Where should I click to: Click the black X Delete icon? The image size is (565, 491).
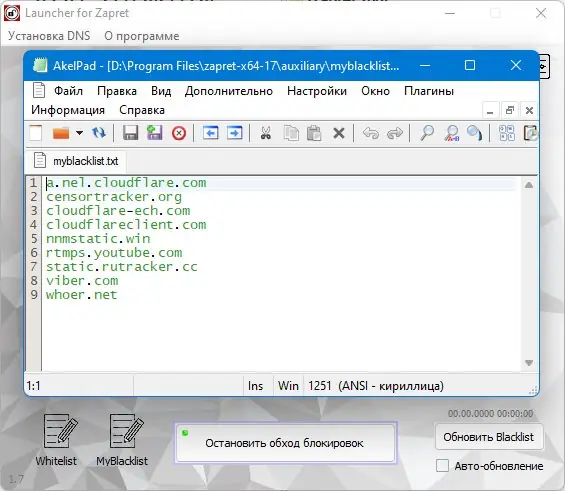click(x=339, y=133)
